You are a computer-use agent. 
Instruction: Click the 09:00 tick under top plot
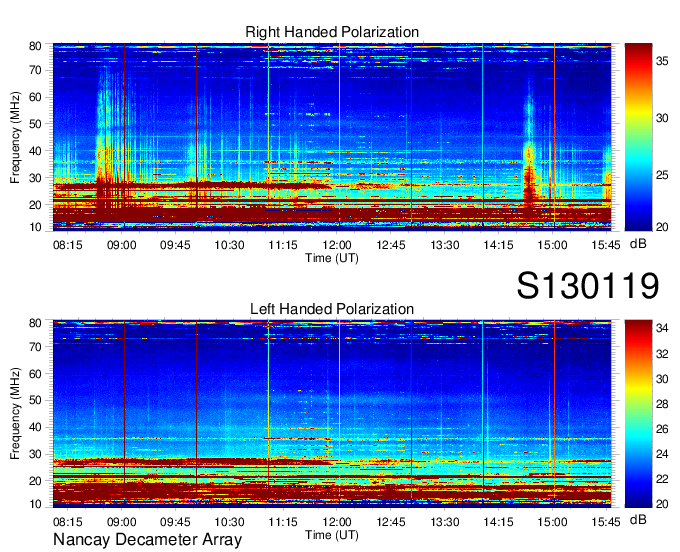pyautogui.click(x=121, y=245)
